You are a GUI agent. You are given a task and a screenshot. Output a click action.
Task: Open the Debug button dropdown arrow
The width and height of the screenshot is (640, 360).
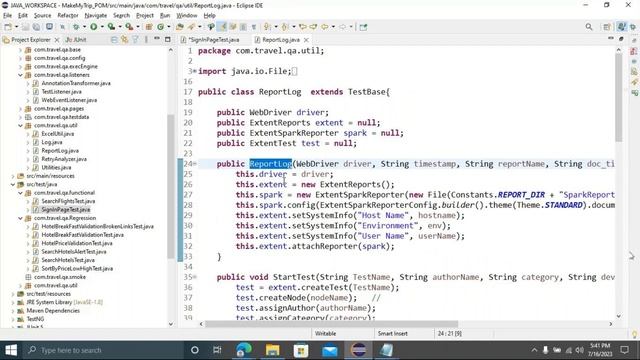click(x=84, y=27)
